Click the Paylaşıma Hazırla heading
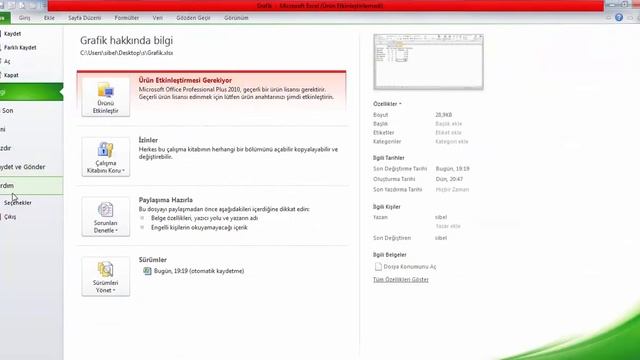The width and height of the screenshot is (640, 360). click(x=165, y=200)
